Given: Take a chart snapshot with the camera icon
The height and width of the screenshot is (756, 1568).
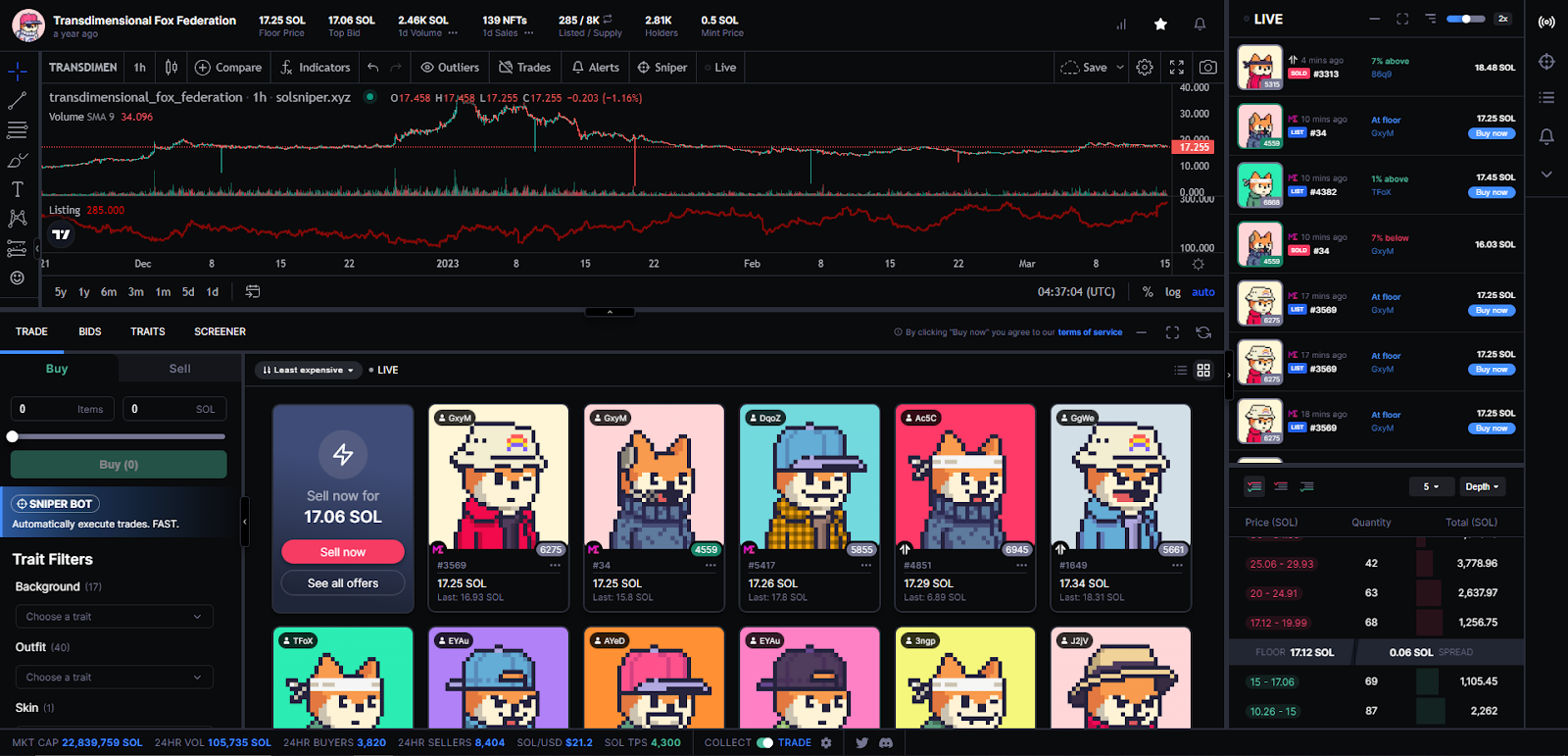Looking at the screenshot, I should point(1208,68).
